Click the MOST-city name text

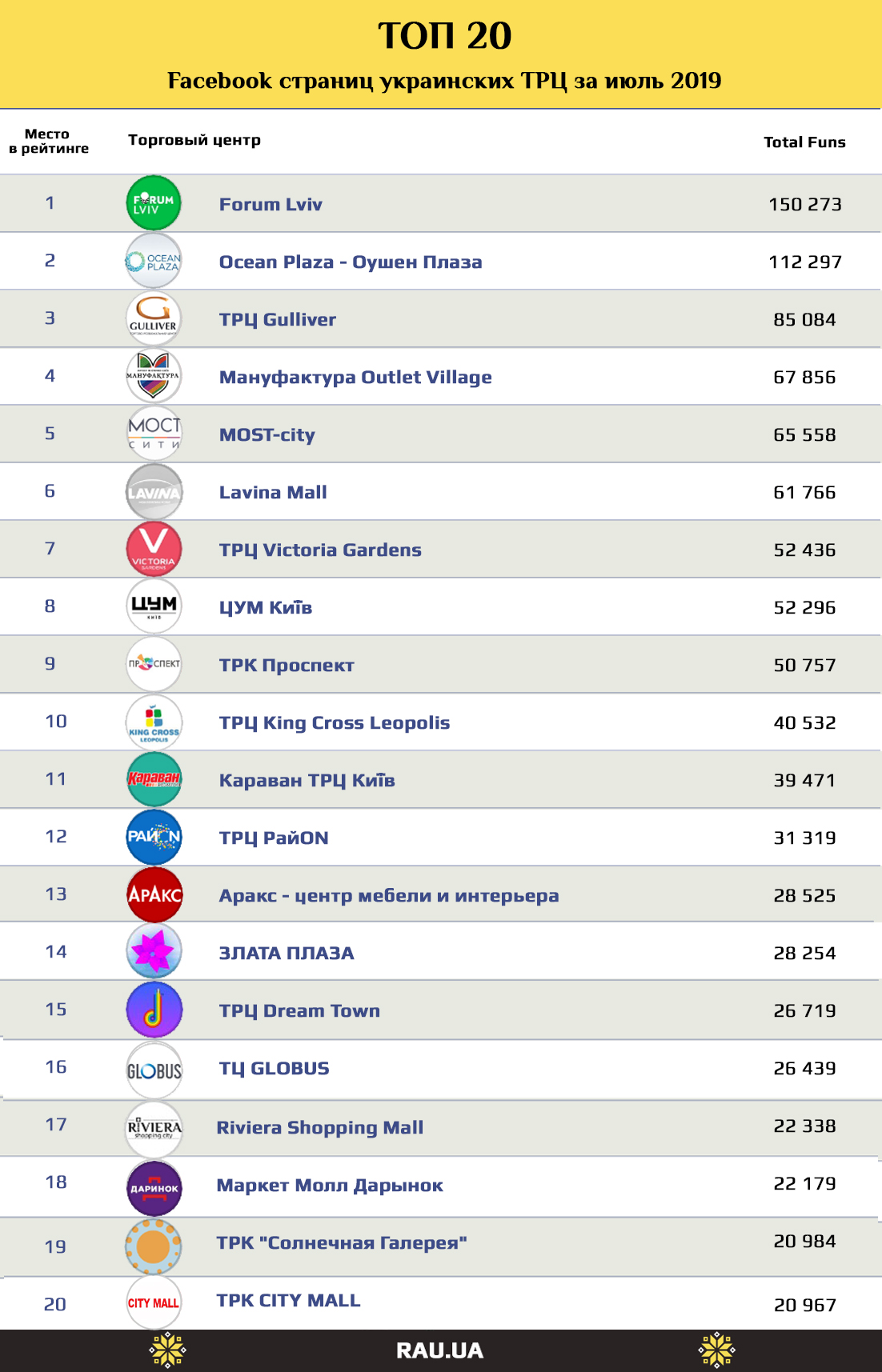[267, 434]
